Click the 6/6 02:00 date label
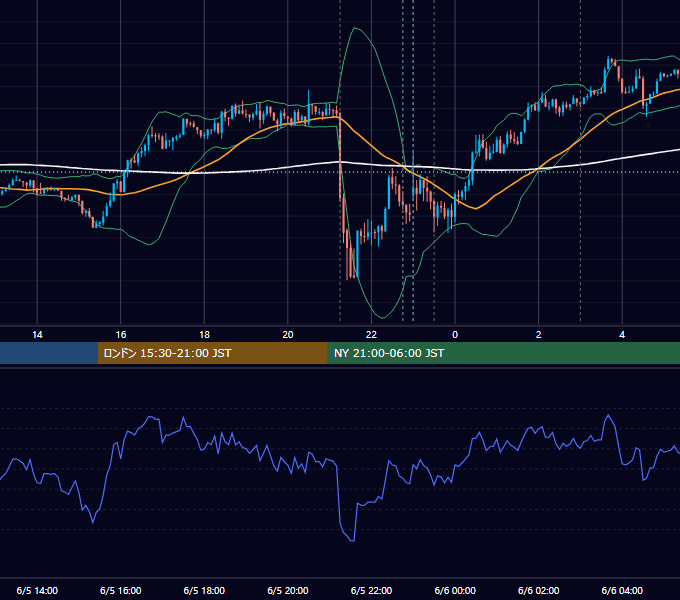Viewport: 680px width, 600px height. [539, 590]
